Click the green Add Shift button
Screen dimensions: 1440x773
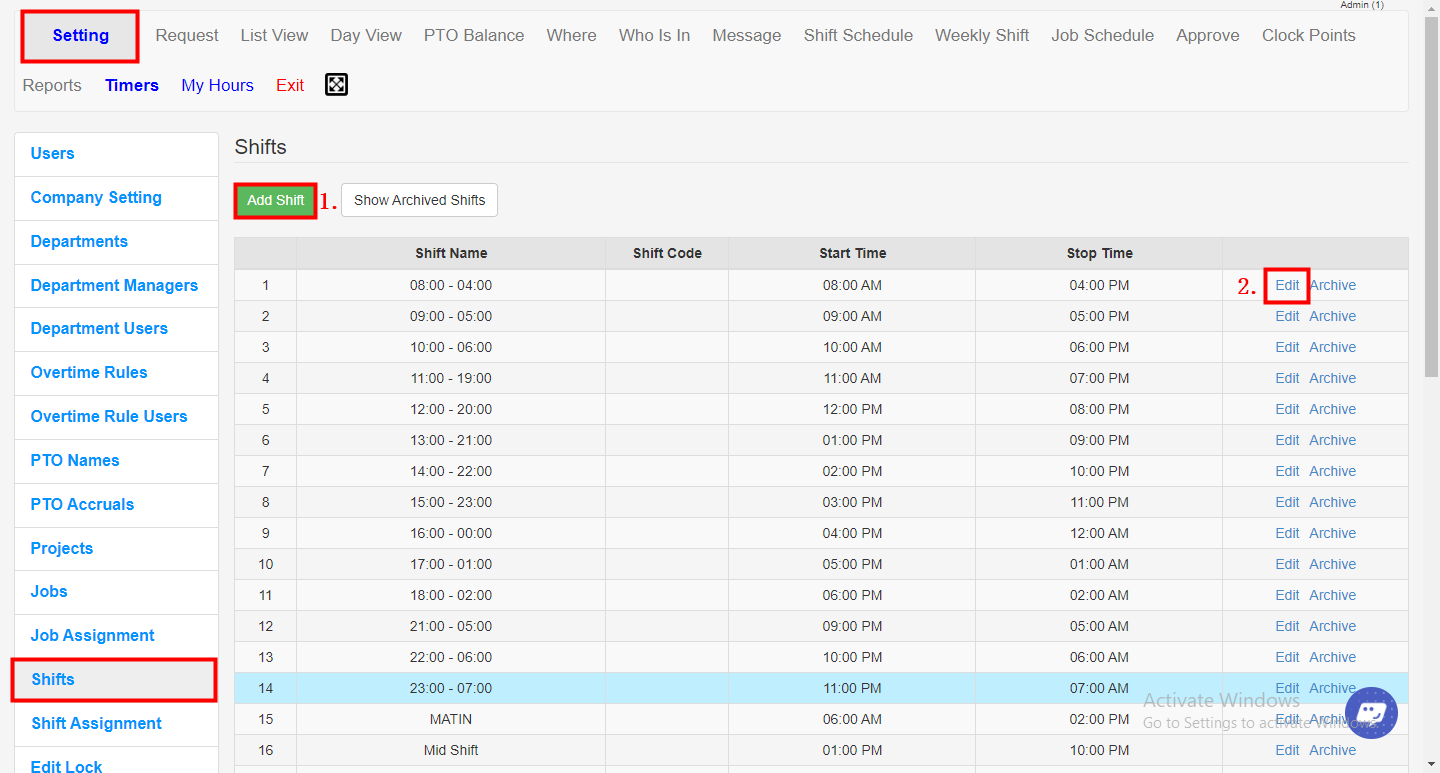click(276, 200)
